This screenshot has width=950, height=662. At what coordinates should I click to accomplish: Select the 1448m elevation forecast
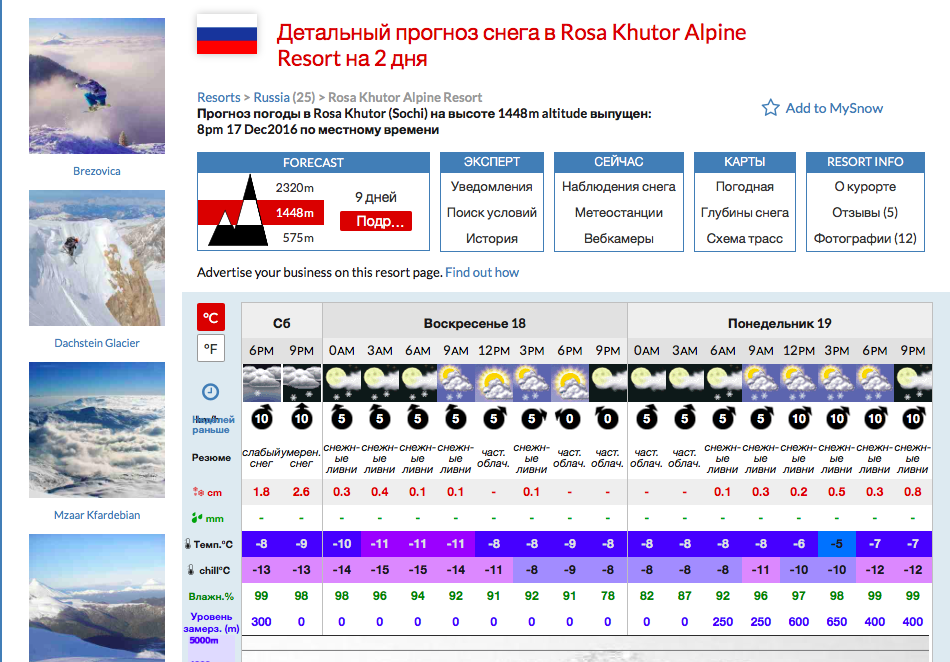coord(294,213)
